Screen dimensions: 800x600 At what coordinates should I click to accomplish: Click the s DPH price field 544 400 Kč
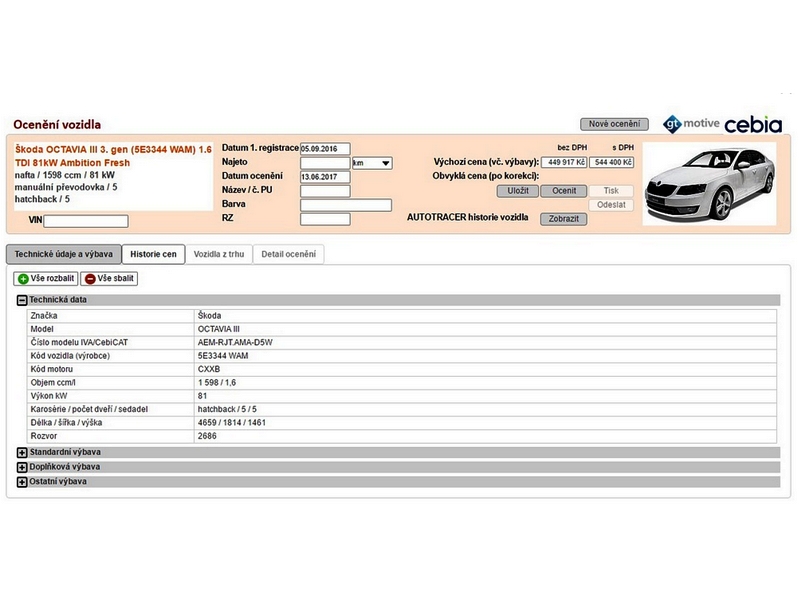[611, 162]
